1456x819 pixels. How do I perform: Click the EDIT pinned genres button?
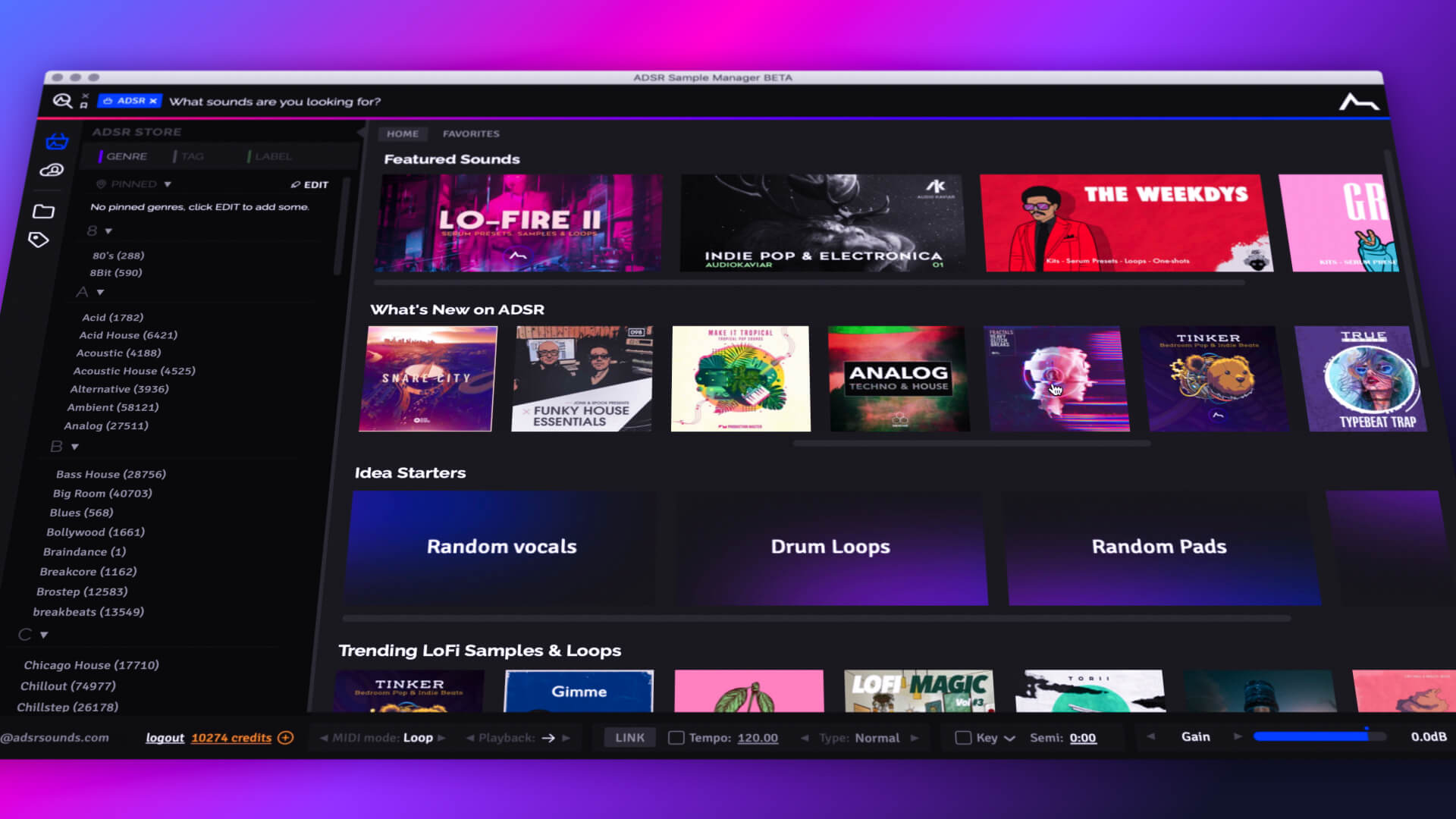pos(310,184)
